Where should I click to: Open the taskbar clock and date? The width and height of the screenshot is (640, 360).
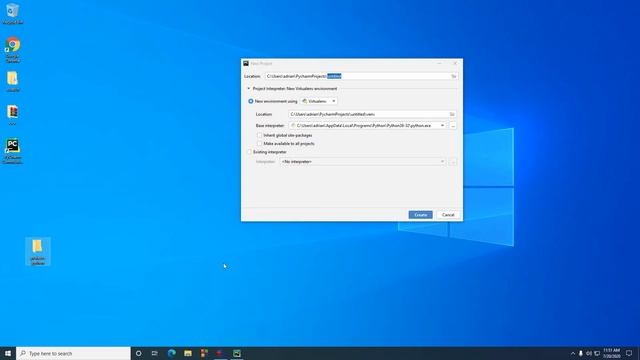tap(611, 353)
